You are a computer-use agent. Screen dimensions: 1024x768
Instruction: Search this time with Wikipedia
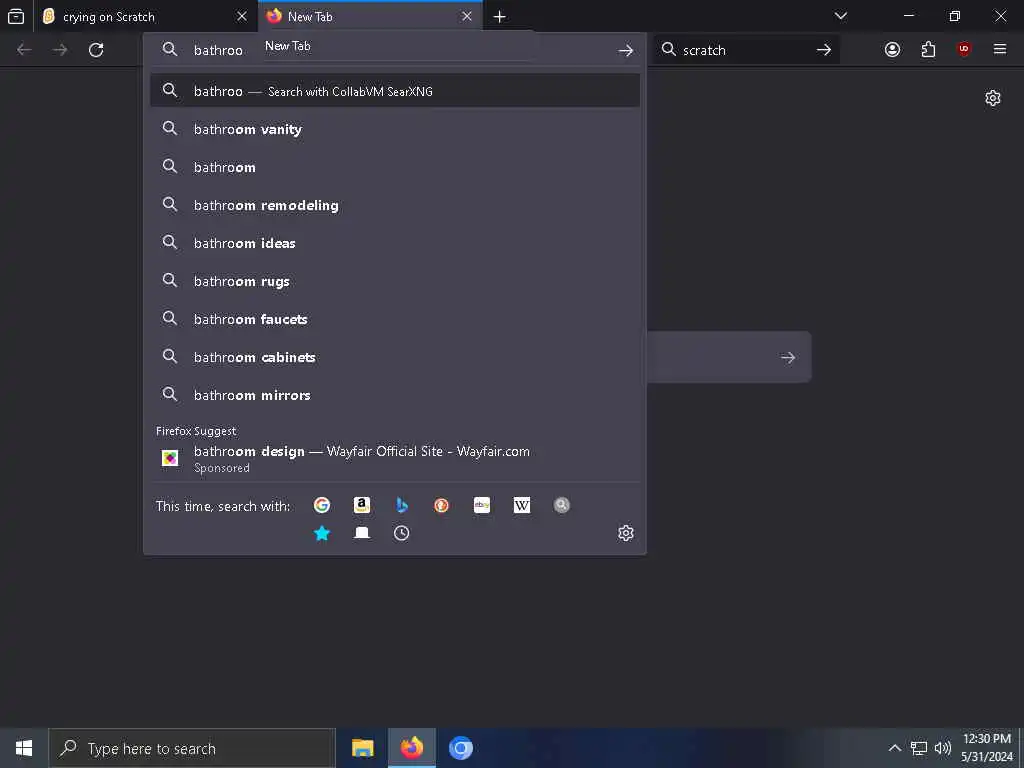tap(522, 505)
